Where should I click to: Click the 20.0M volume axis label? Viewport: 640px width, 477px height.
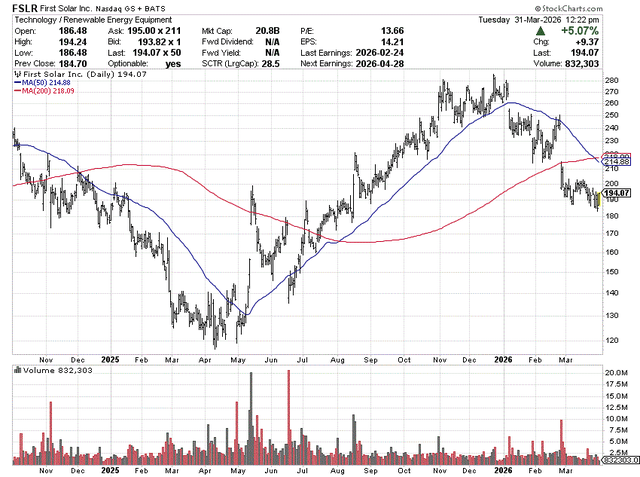[x=616, y=373]
